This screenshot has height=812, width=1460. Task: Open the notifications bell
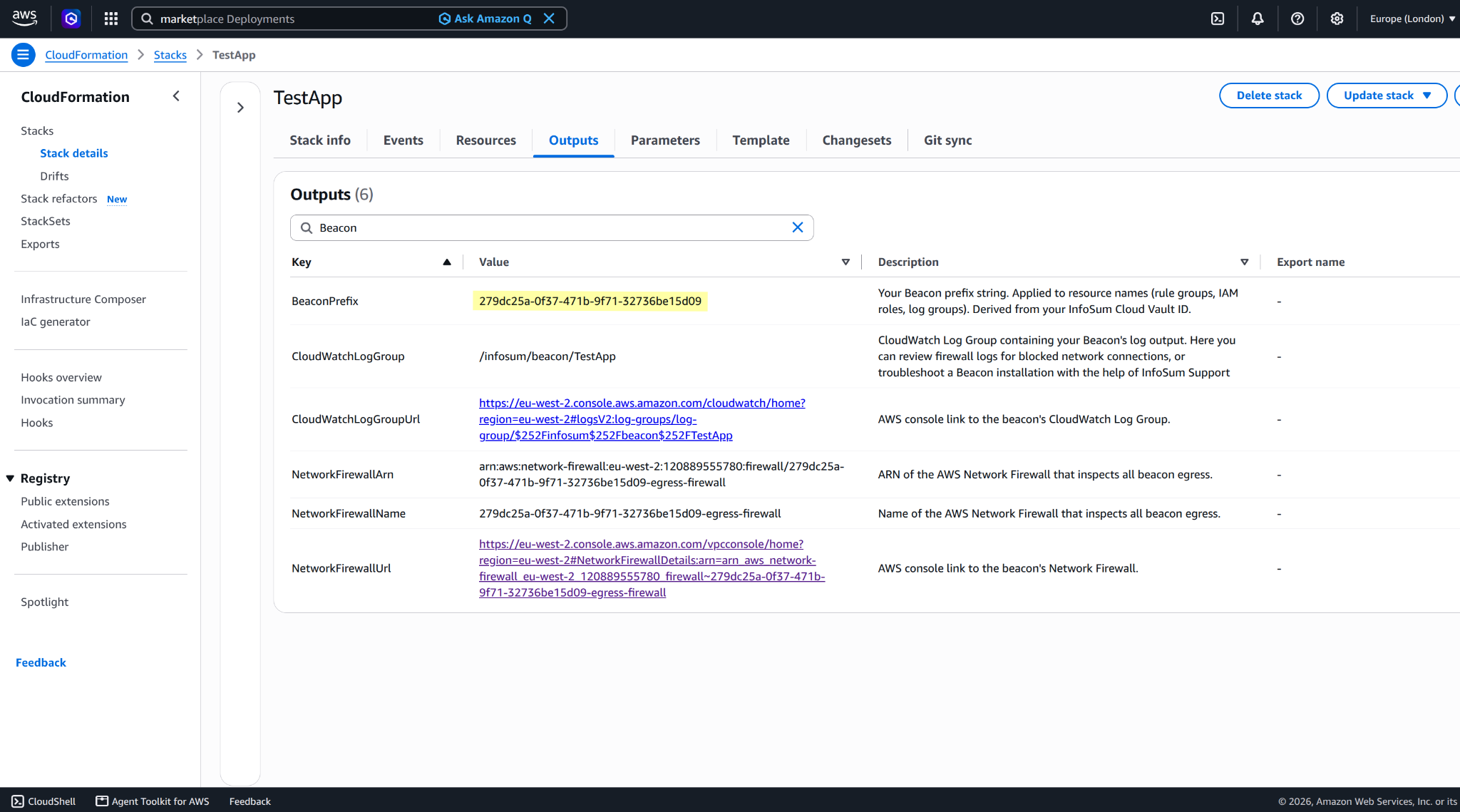(x=1258, y=19)
